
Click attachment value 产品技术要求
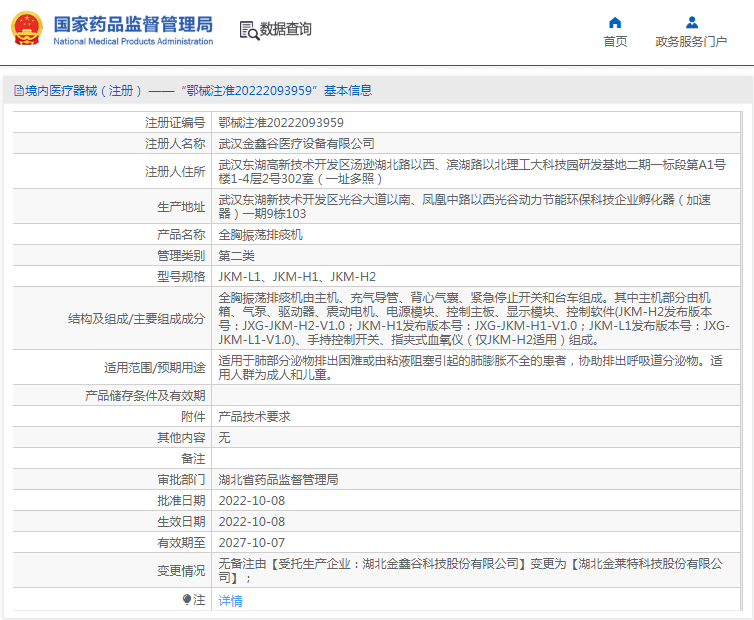(x=254, y=417)
